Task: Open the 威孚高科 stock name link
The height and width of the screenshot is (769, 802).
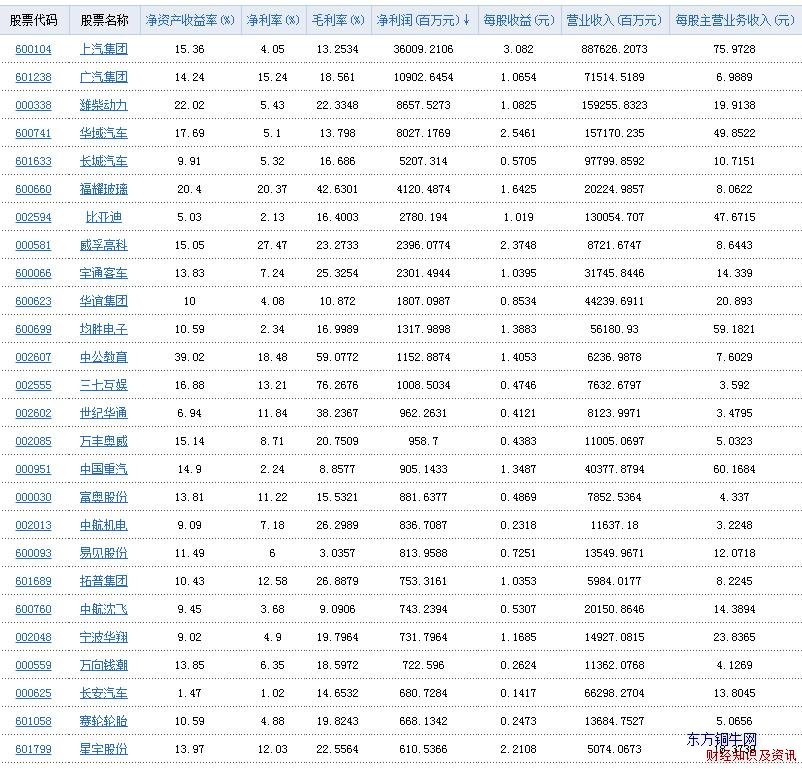Action: (104, 246)
